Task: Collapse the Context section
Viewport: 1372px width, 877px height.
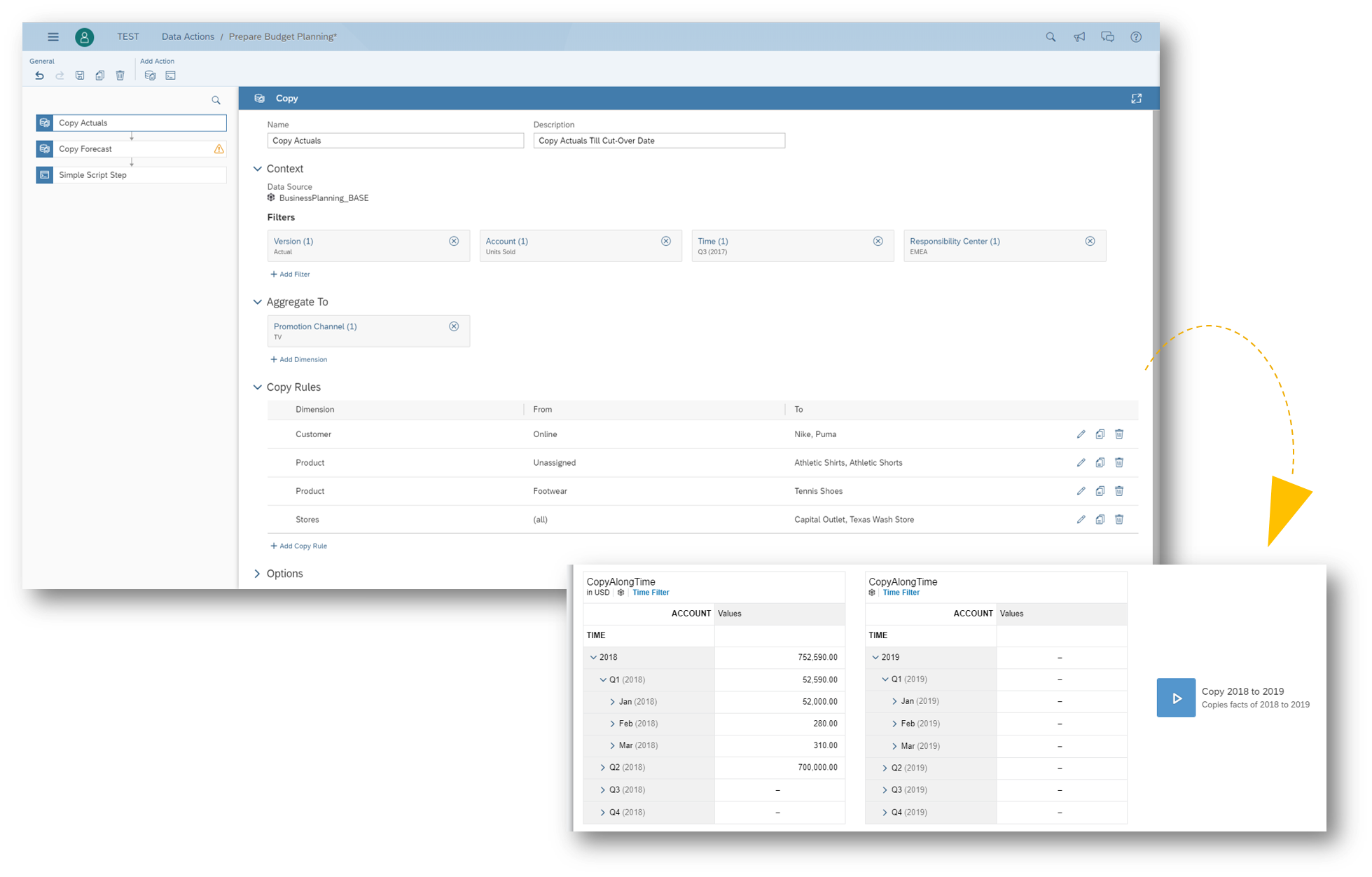Action: coord(258,169)
